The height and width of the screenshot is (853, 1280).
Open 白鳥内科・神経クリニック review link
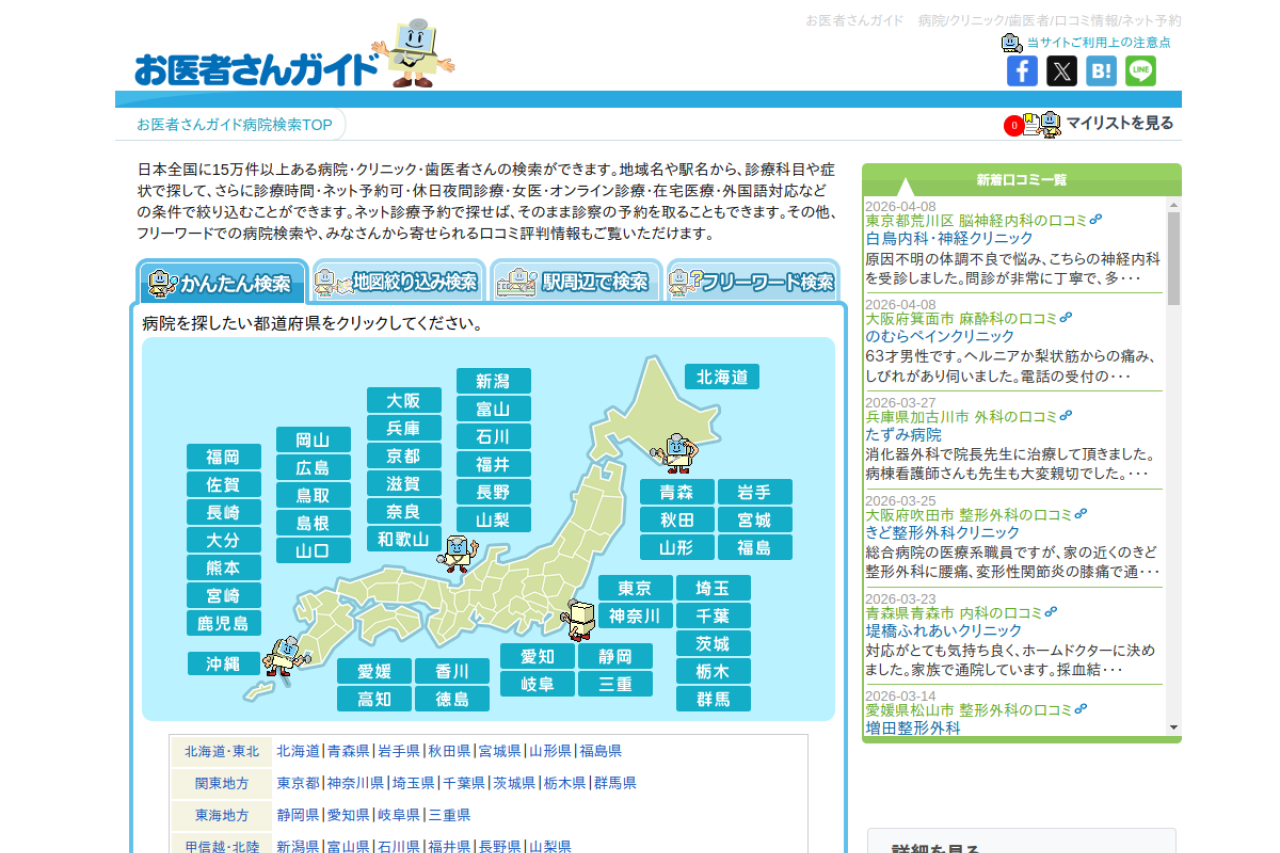[x=949, y=238]
